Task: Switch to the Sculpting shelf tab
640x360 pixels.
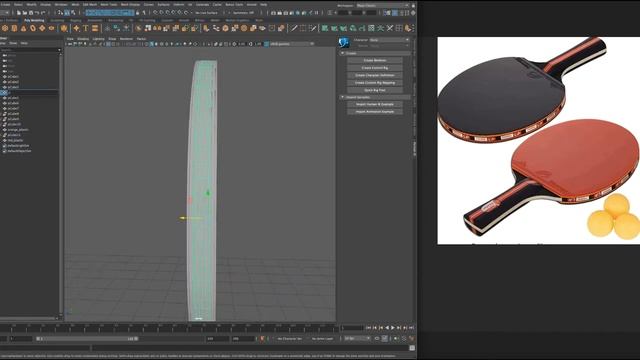Action: click(57, 20)
